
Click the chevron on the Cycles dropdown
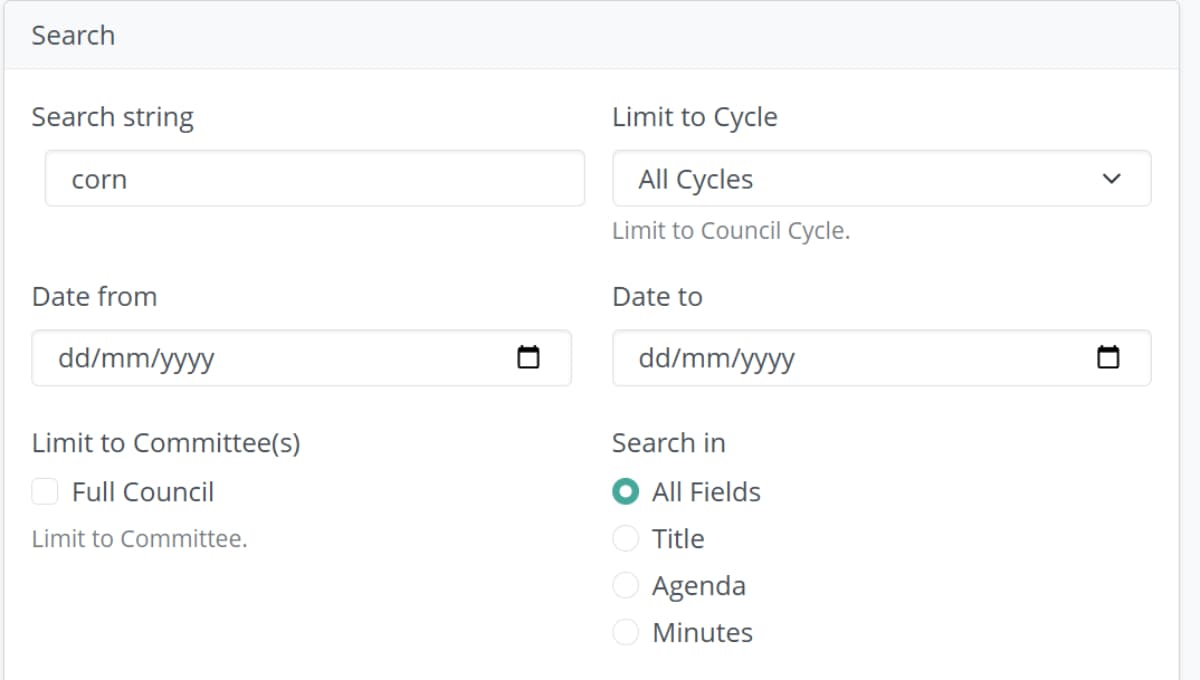1111,178
